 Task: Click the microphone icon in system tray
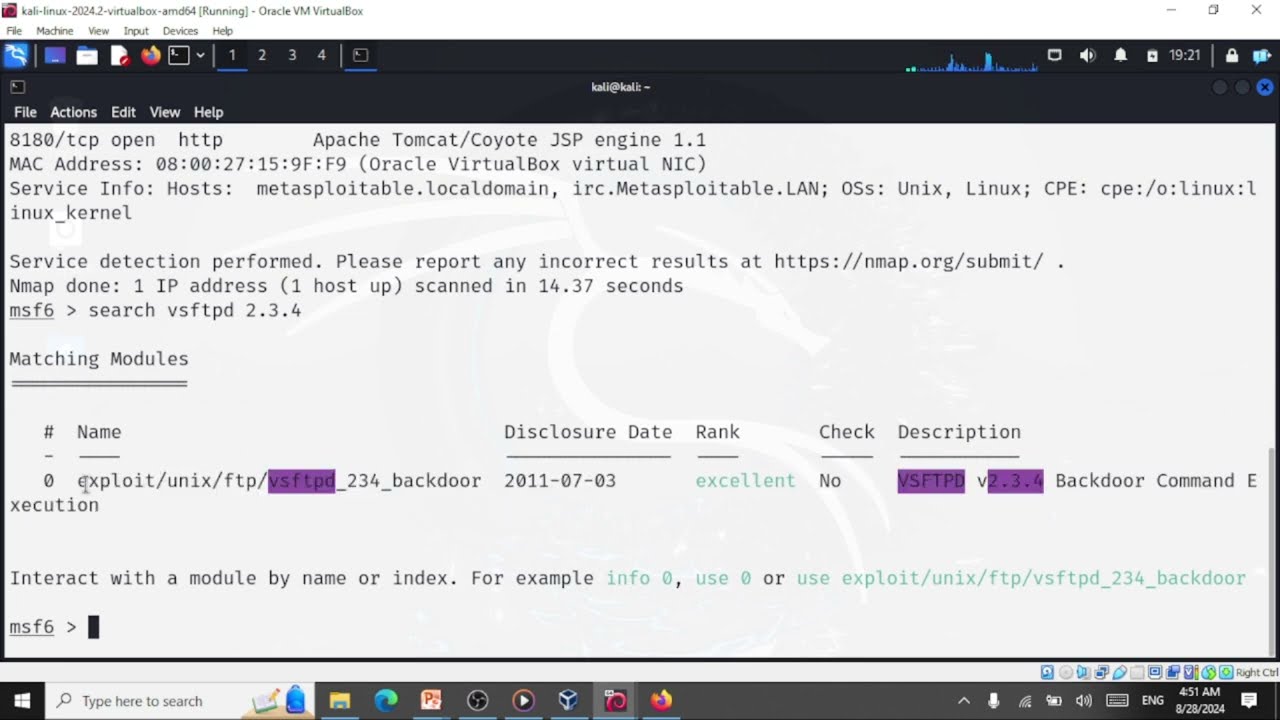[x=993, y=701]
